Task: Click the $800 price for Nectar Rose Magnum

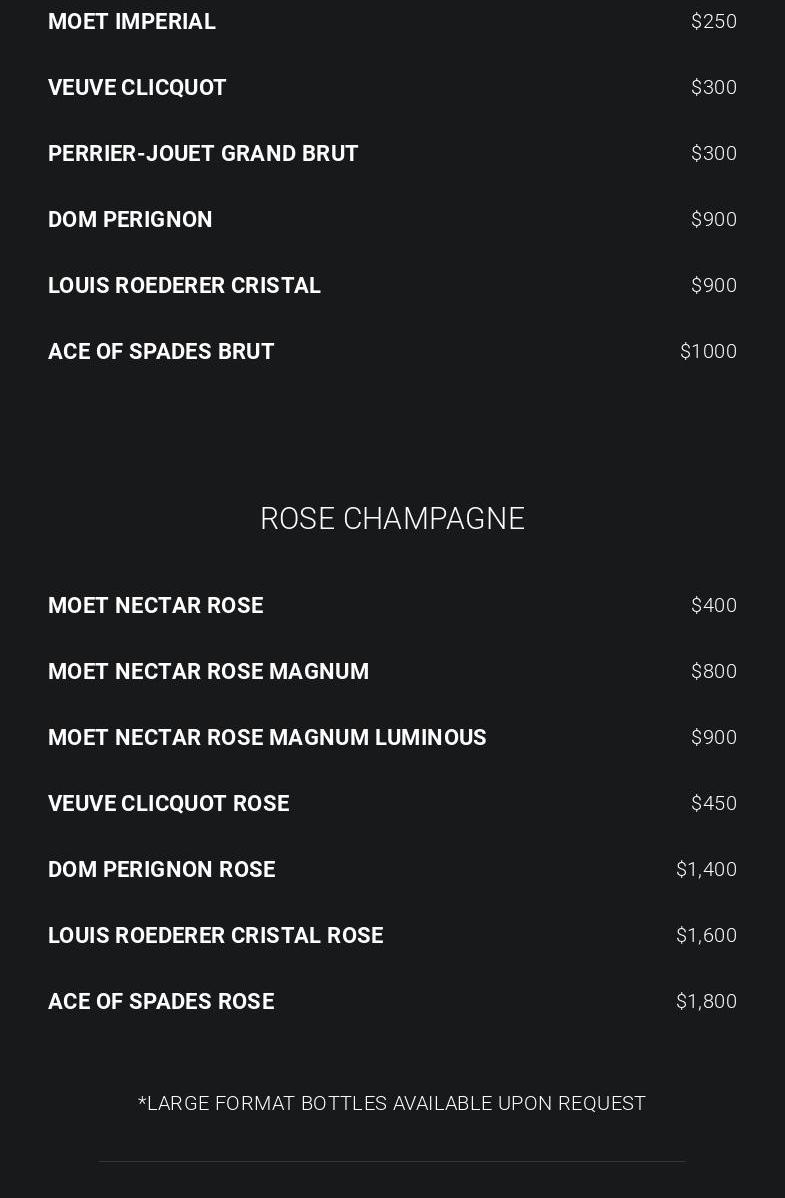Action: (713, 672)
